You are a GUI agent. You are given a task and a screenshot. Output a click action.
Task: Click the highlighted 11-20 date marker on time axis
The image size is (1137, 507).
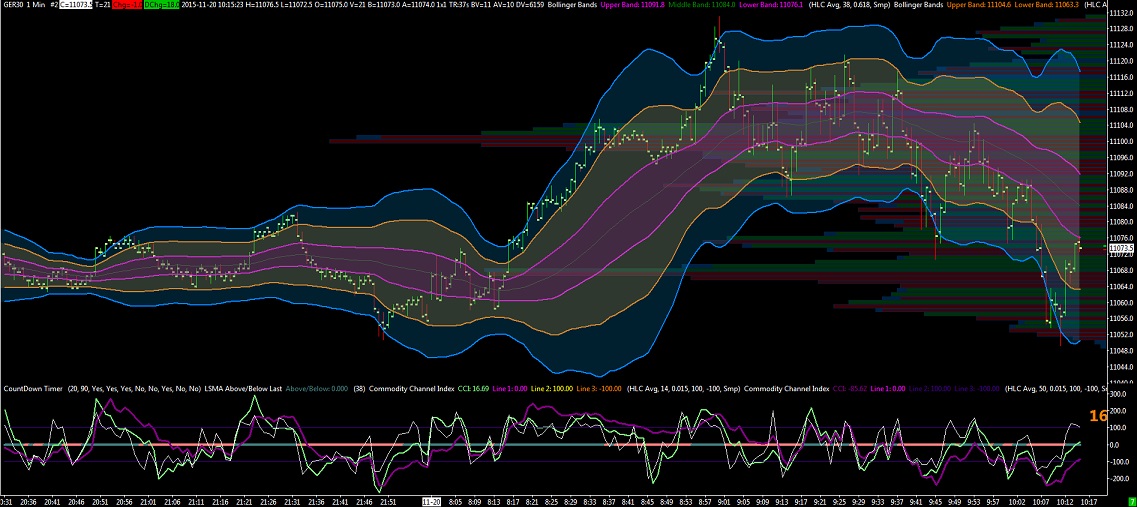coord(431,501)
